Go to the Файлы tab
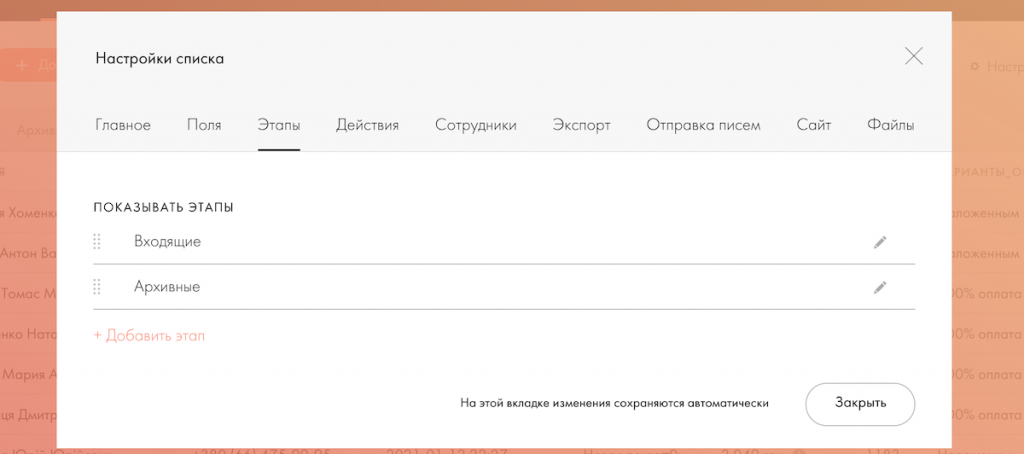 (x=890, y=125)
